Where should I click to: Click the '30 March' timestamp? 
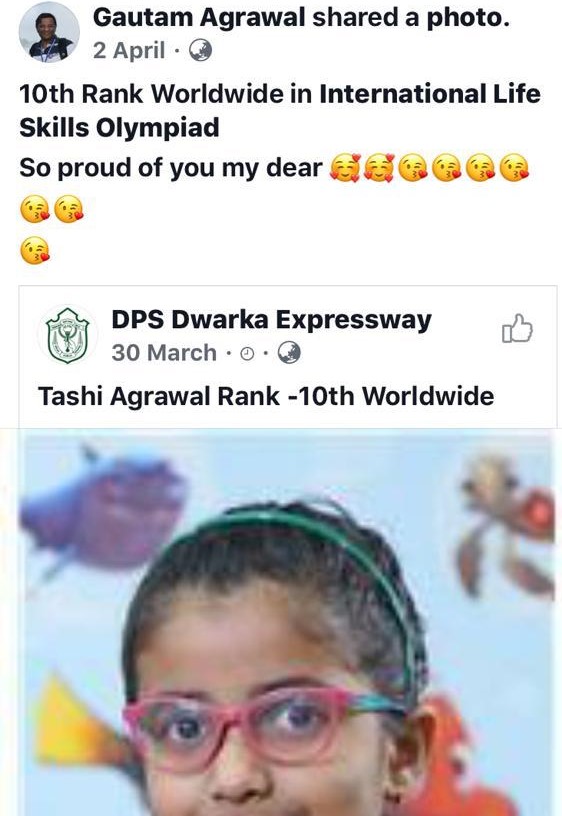click(x=164, y=353)
